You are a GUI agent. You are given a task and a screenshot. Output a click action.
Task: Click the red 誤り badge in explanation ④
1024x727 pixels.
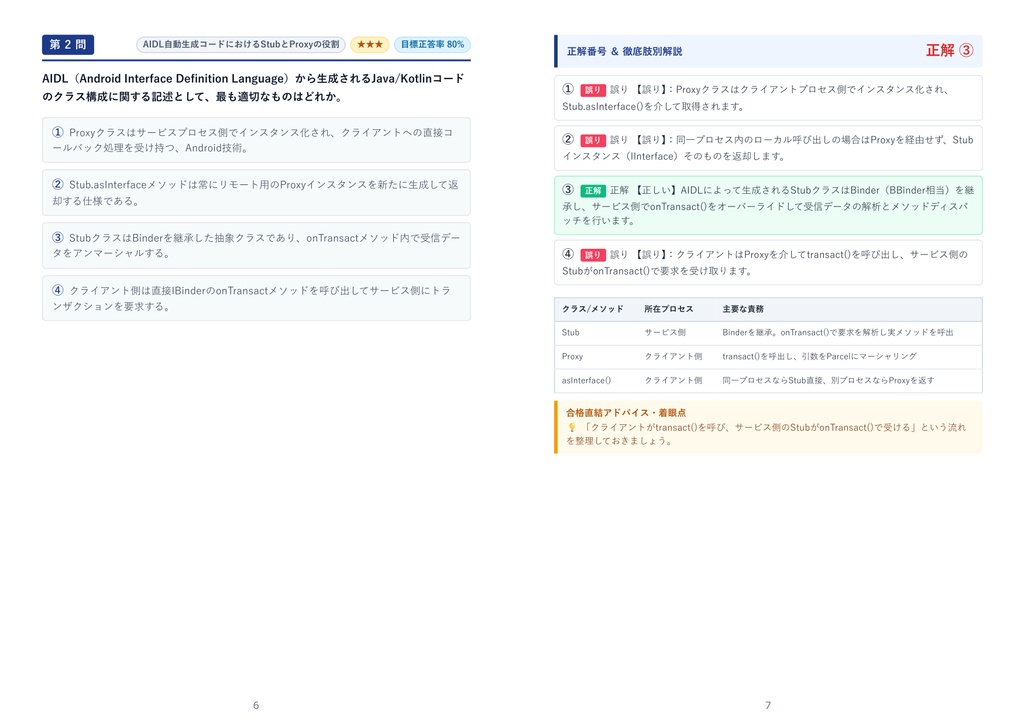[x=592, y=255]
